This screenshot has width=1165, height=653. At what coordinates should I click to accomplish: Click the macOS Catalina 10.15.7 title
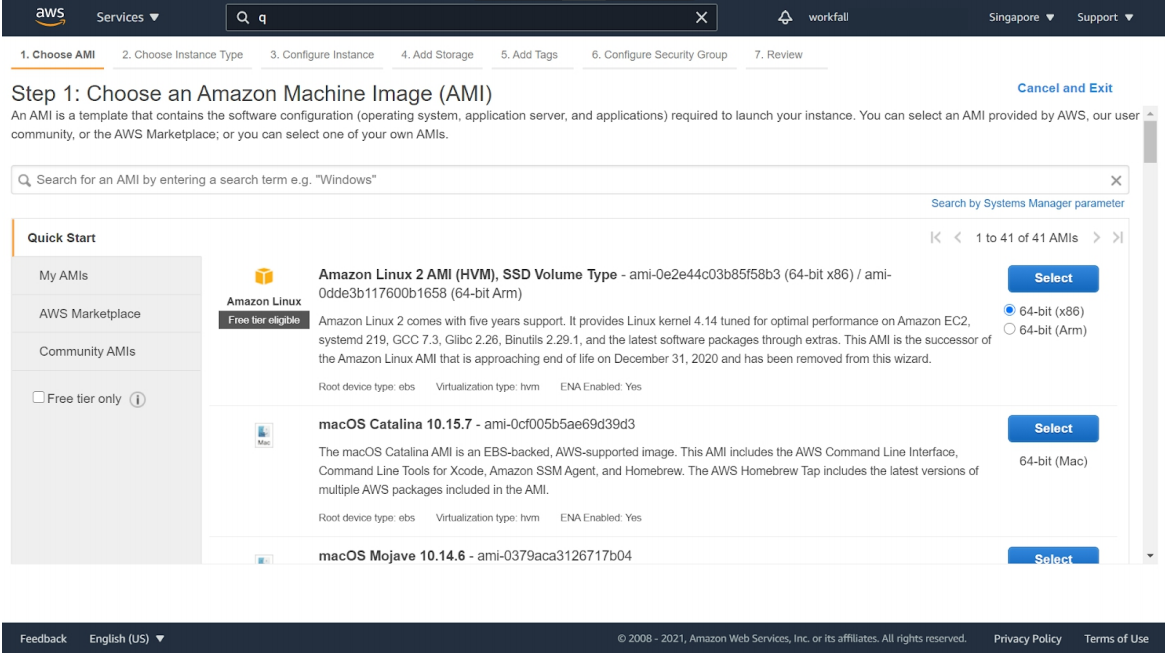click(395, 424)
